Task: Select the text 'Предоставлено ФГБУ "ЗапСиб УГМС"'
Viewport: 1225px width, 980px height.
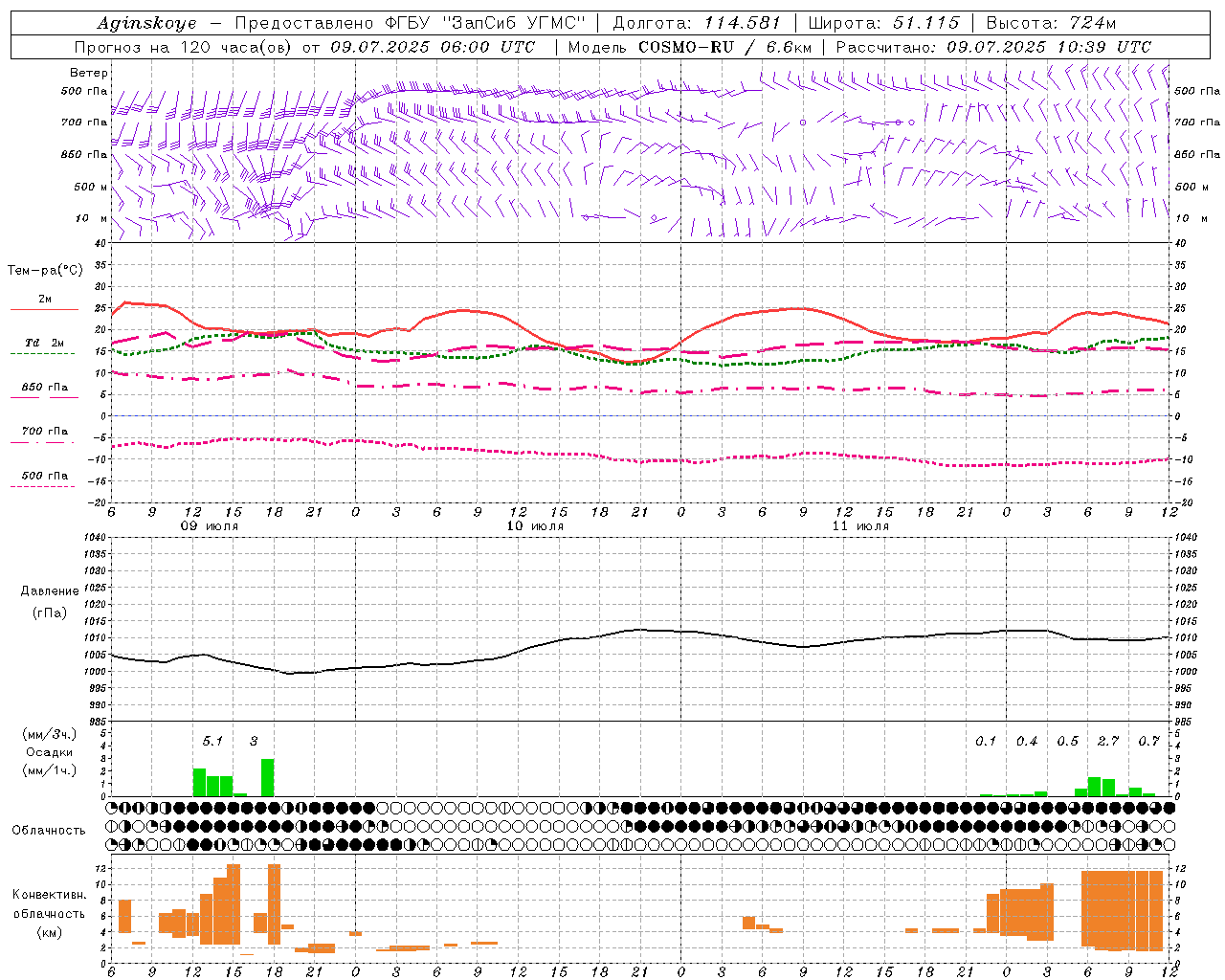Action: click(410, 23)
